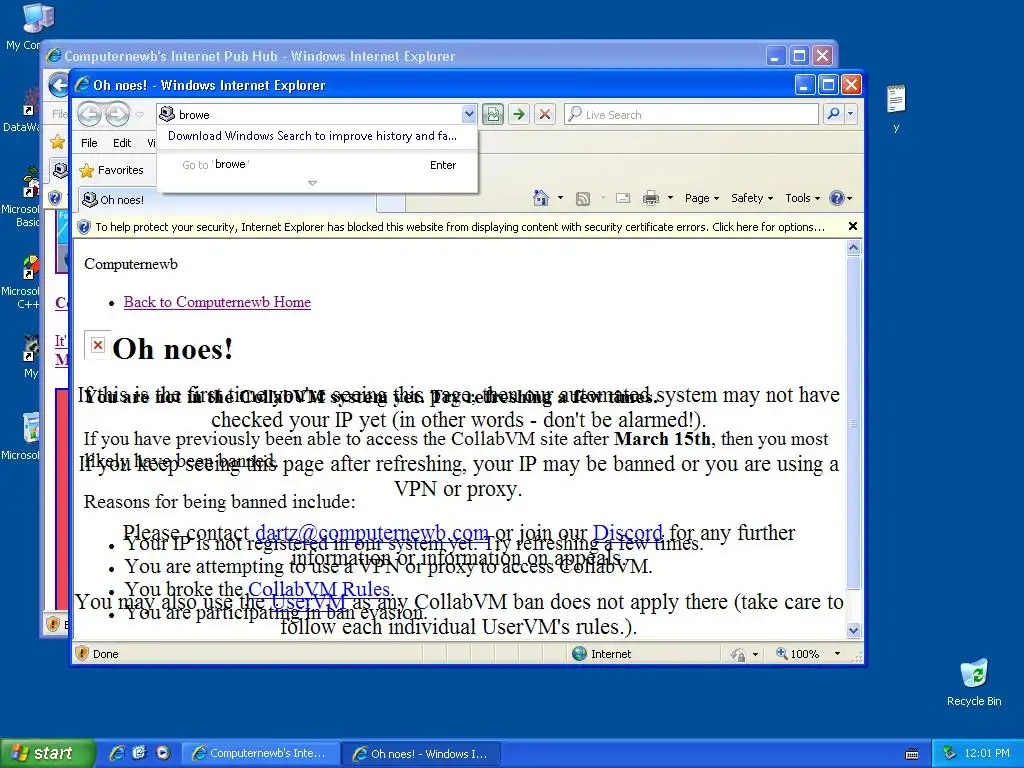Click the Print icon
This screenshot has width=1024, height=768.
tap(651, 198)
